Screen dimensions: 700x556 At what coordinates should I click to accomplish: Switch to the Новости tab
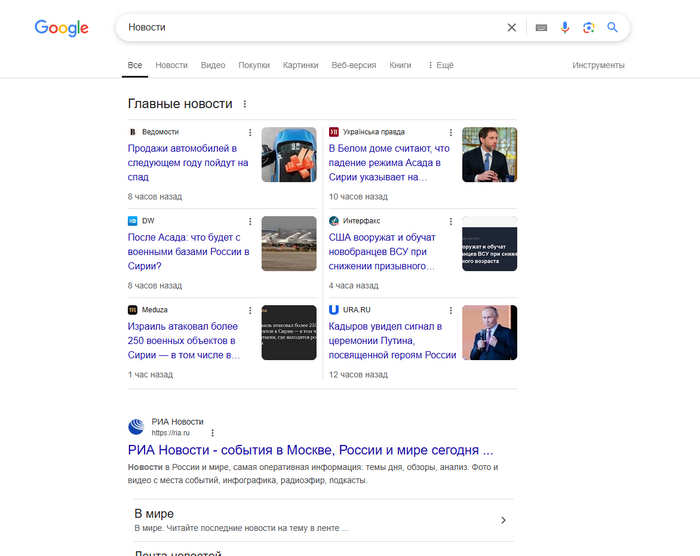click(171, 65)
